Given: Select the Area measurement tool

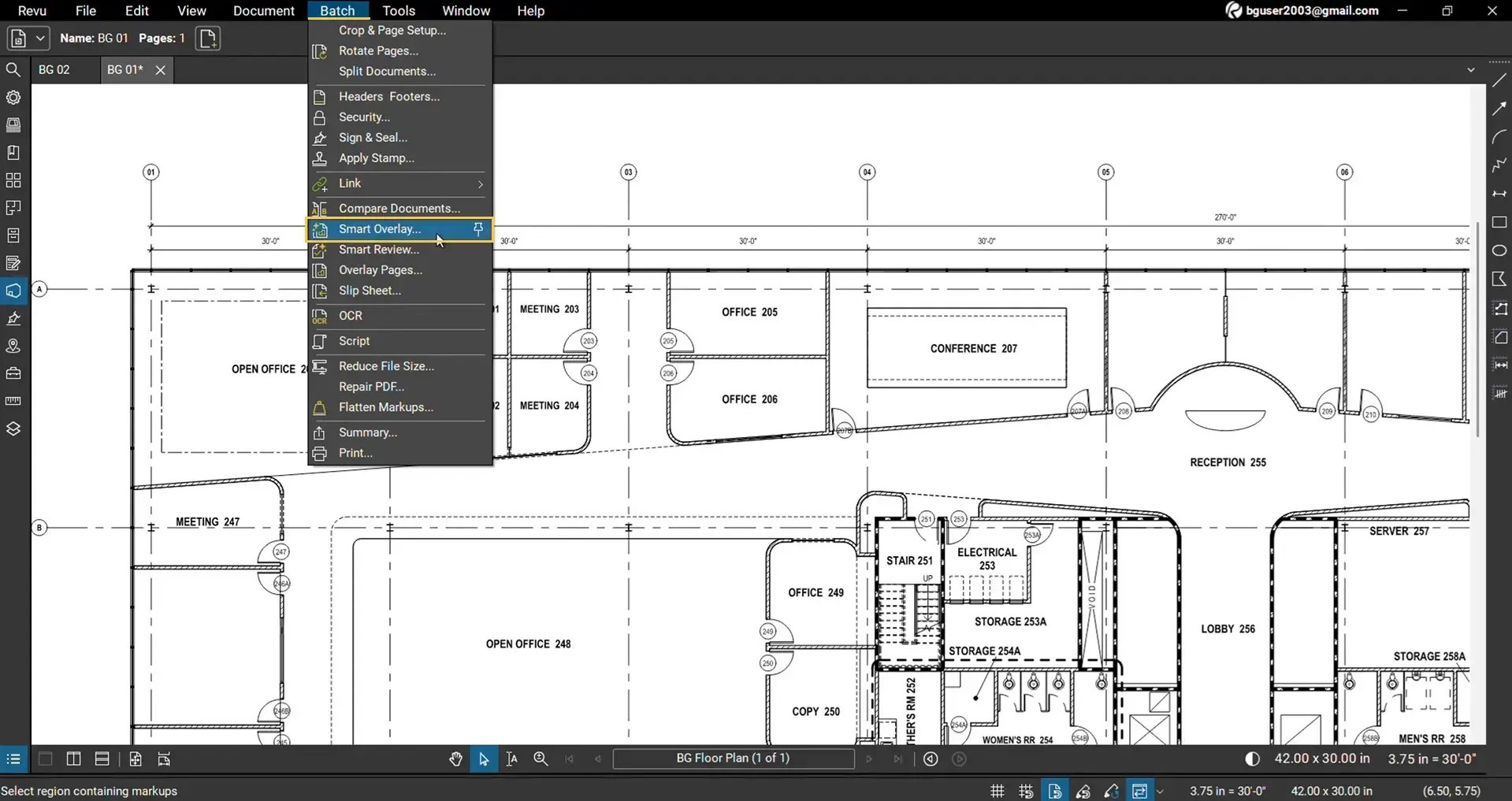Looking at the screenshot, I should pos(1499,337).
